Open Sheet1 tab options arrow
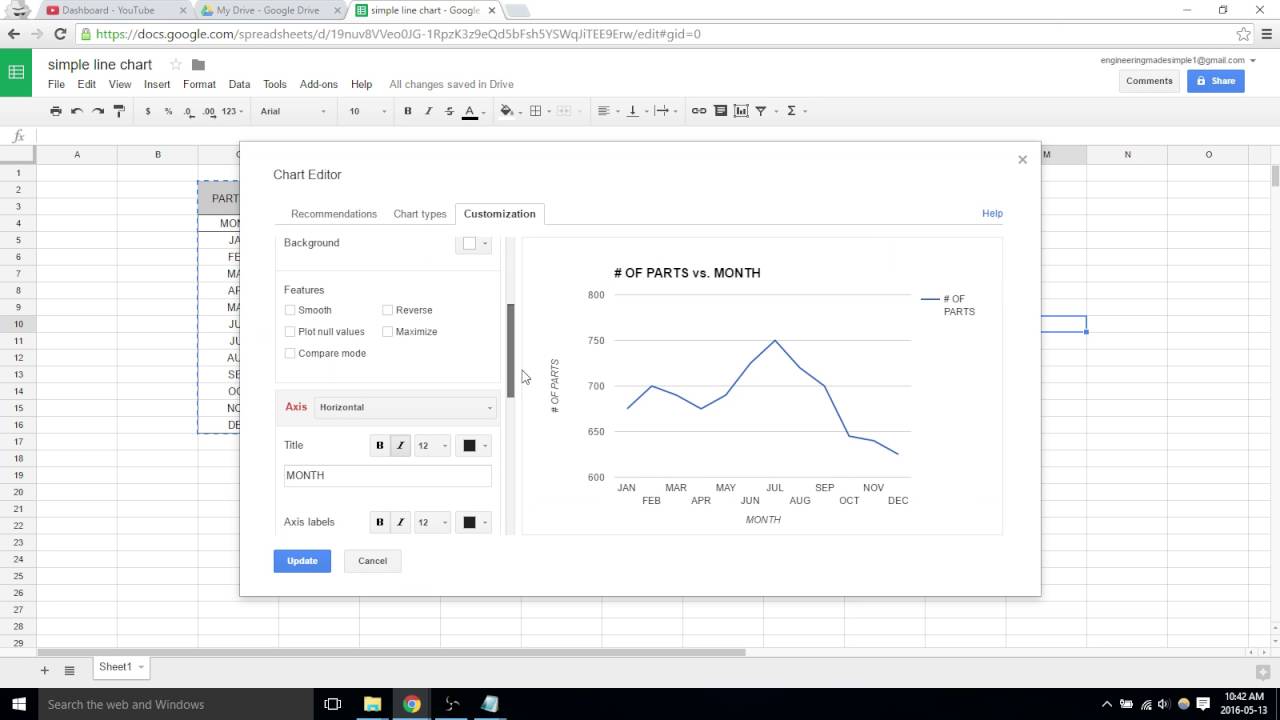 [x=141, y=667]
